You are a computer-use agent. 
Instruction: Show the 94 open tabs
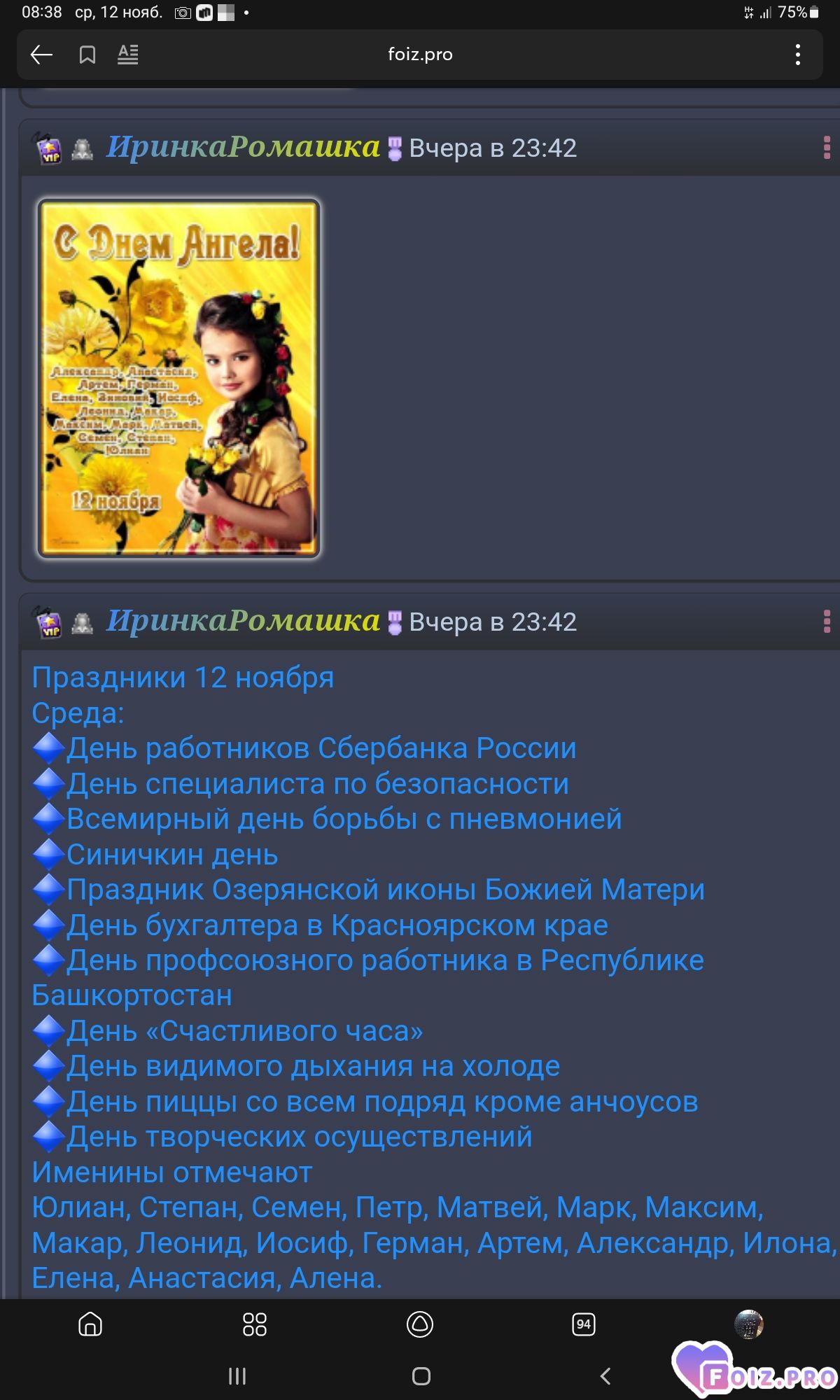584,1324
